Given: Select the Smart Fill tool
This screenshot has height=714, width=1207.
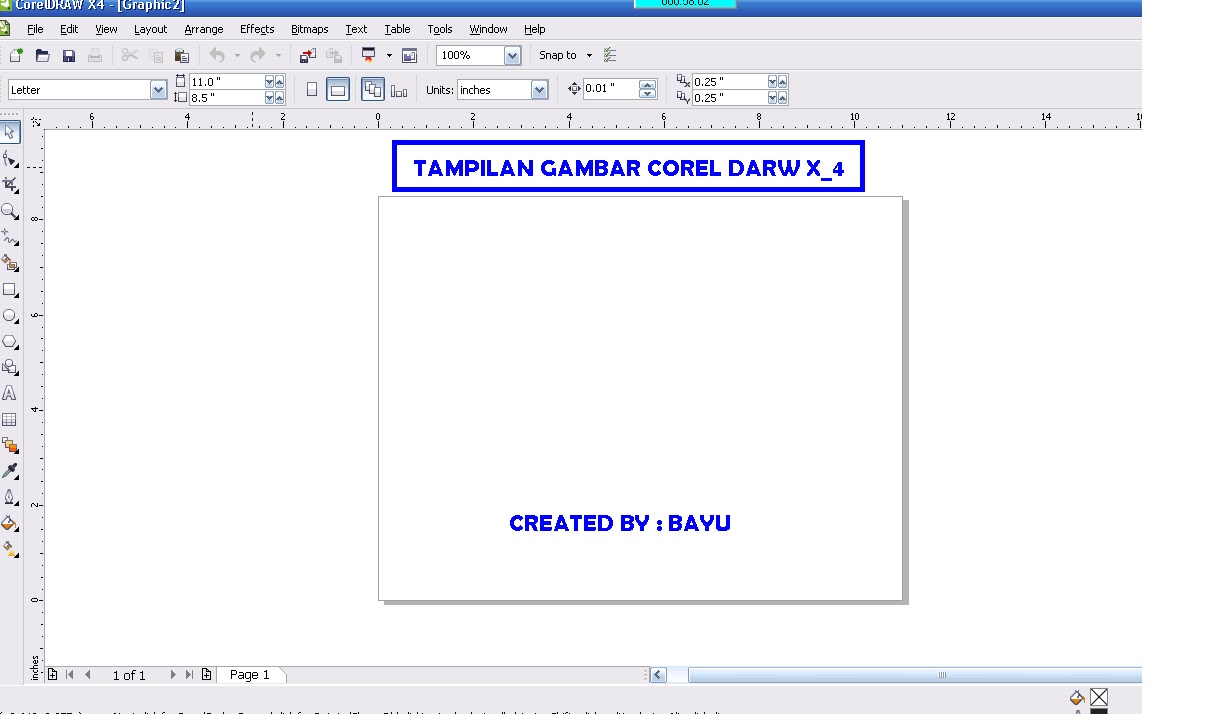Looking at the screenshot, I should [10, 263].
